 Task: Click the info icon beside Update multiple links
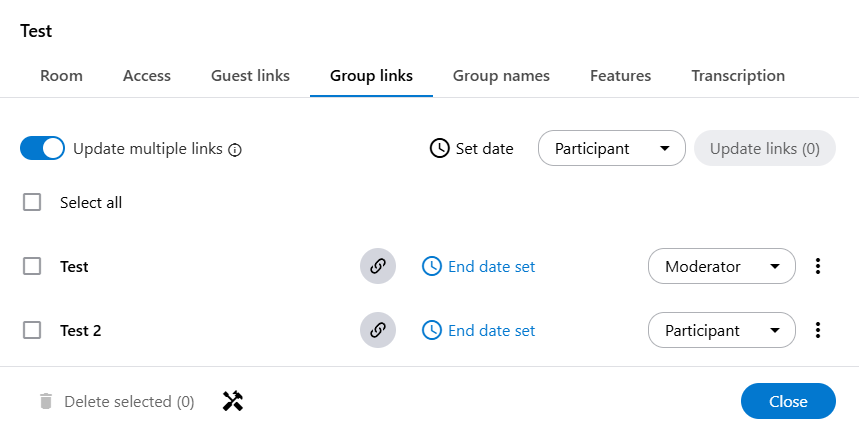[x=236, y=150]
